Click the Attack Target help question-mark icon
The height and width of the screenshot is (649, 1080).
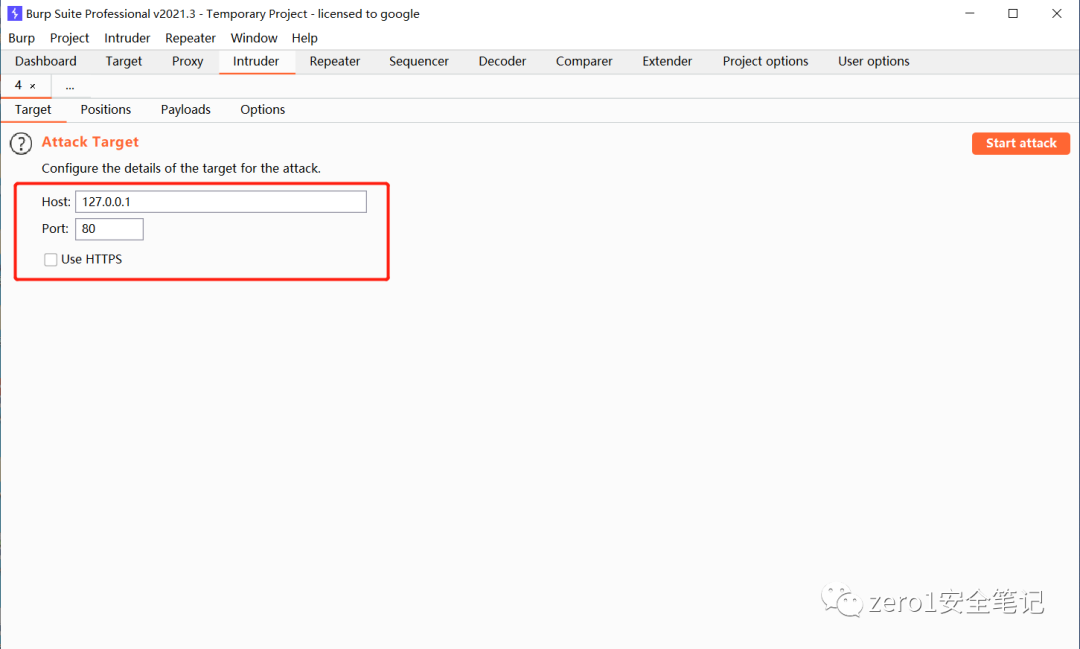coord(21,143)
